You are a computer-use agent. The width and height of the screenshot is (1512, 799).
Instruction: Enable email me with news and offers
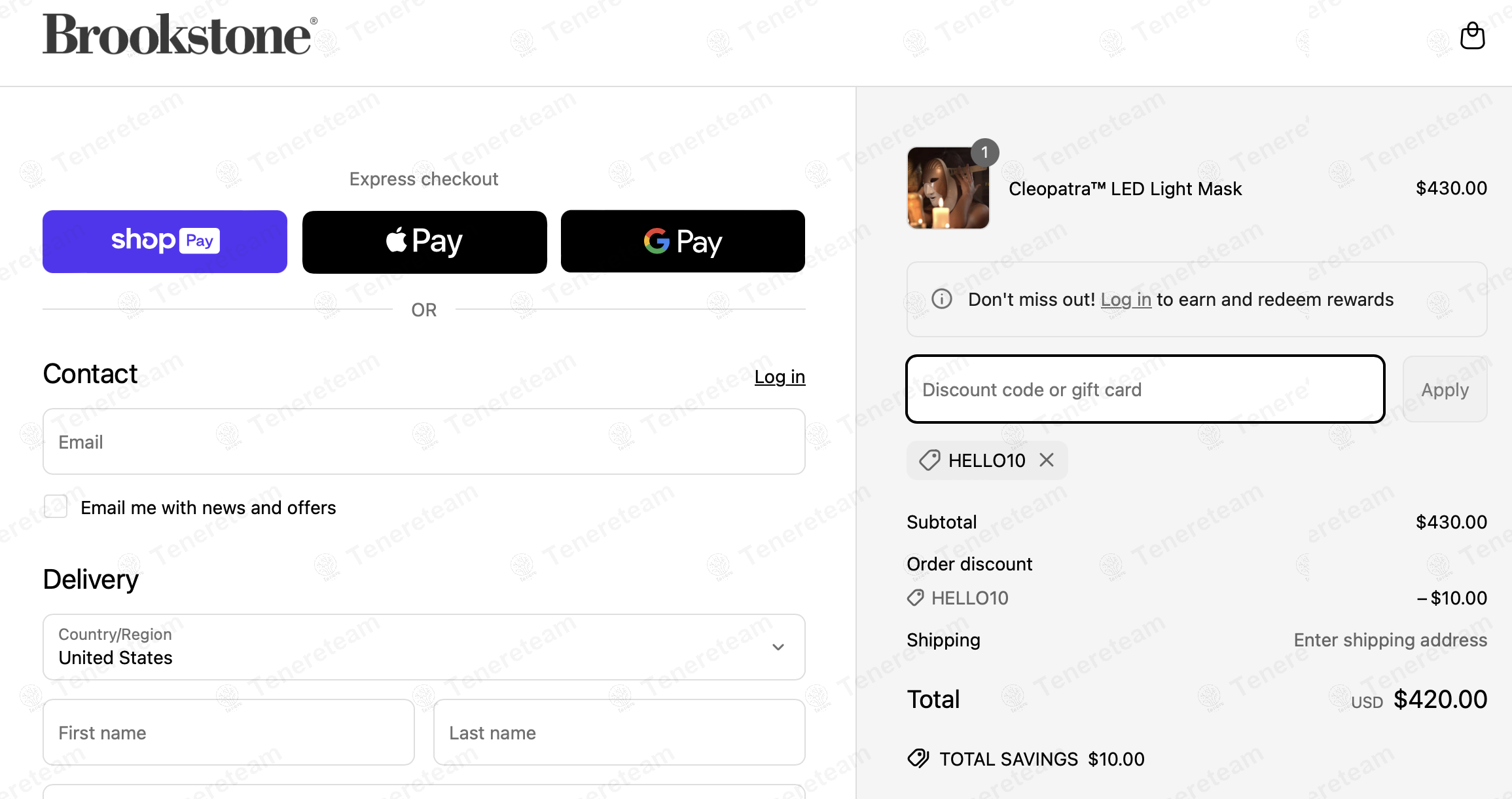click(56, 507)
